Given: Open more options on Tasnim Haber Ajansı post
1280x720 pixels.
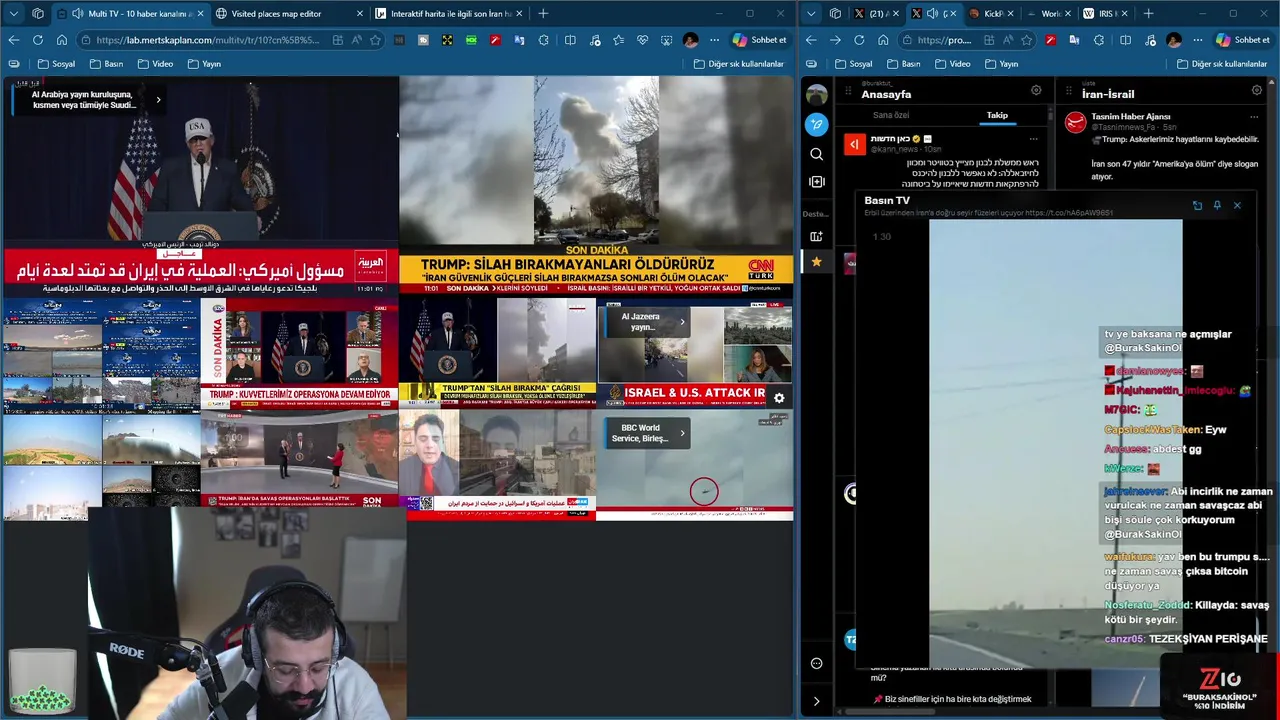Looking at the screenshot, I should coord(1254,118).
